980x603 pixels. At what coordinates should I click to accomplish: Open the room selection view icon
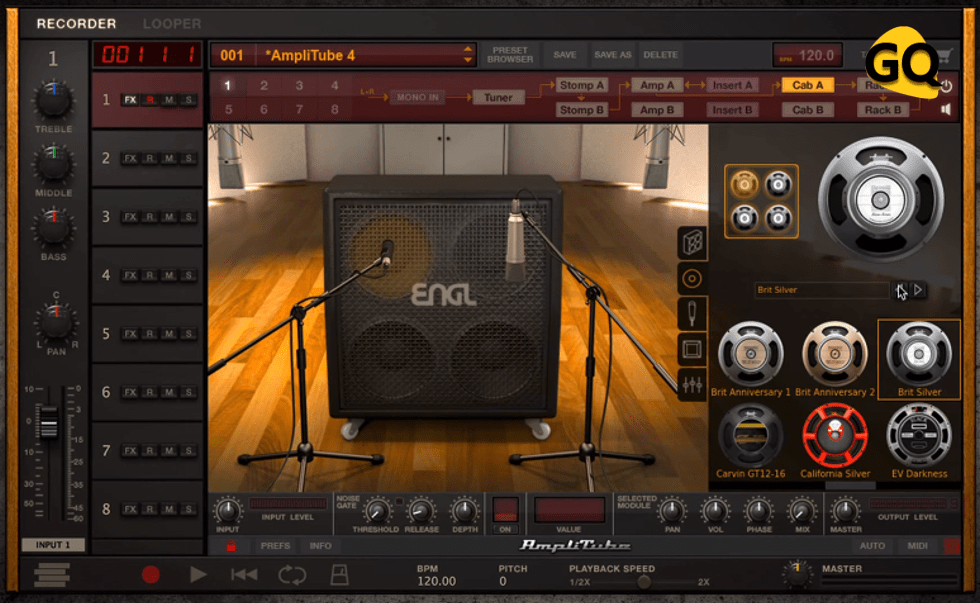(x=692, y=349)
